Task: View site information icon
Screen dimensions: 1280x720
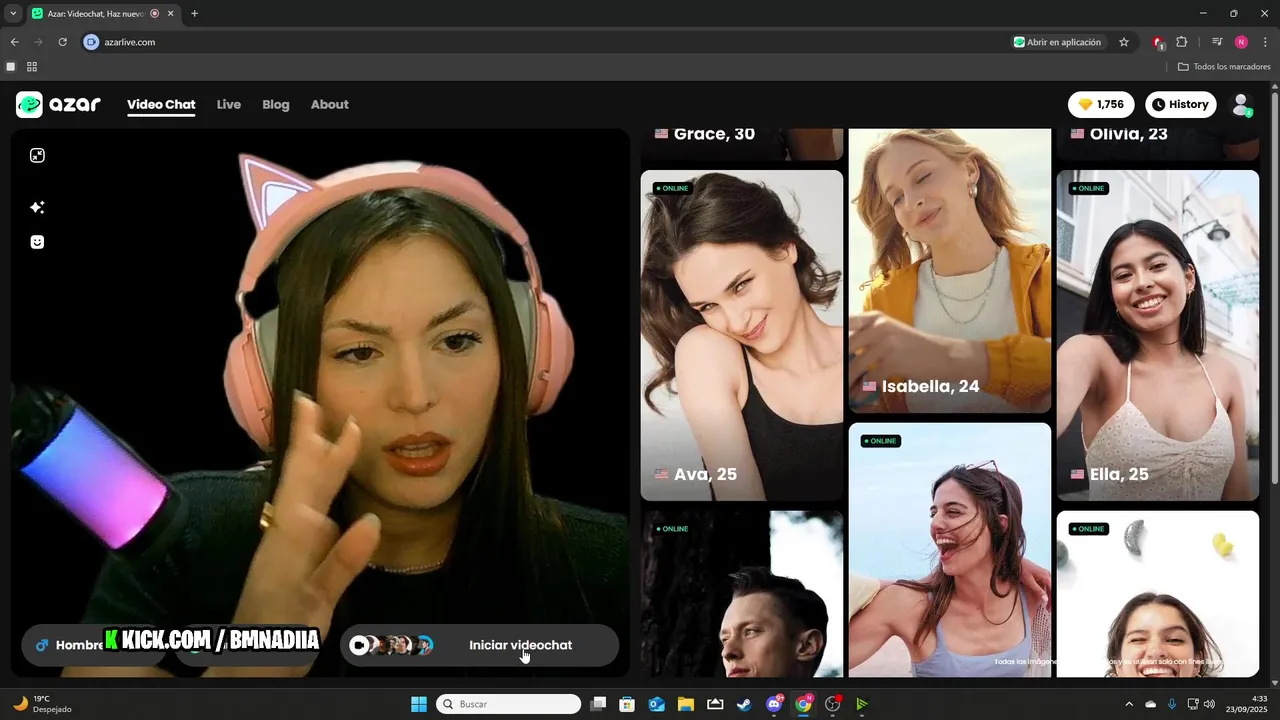Action: click(x=91, y=42)
